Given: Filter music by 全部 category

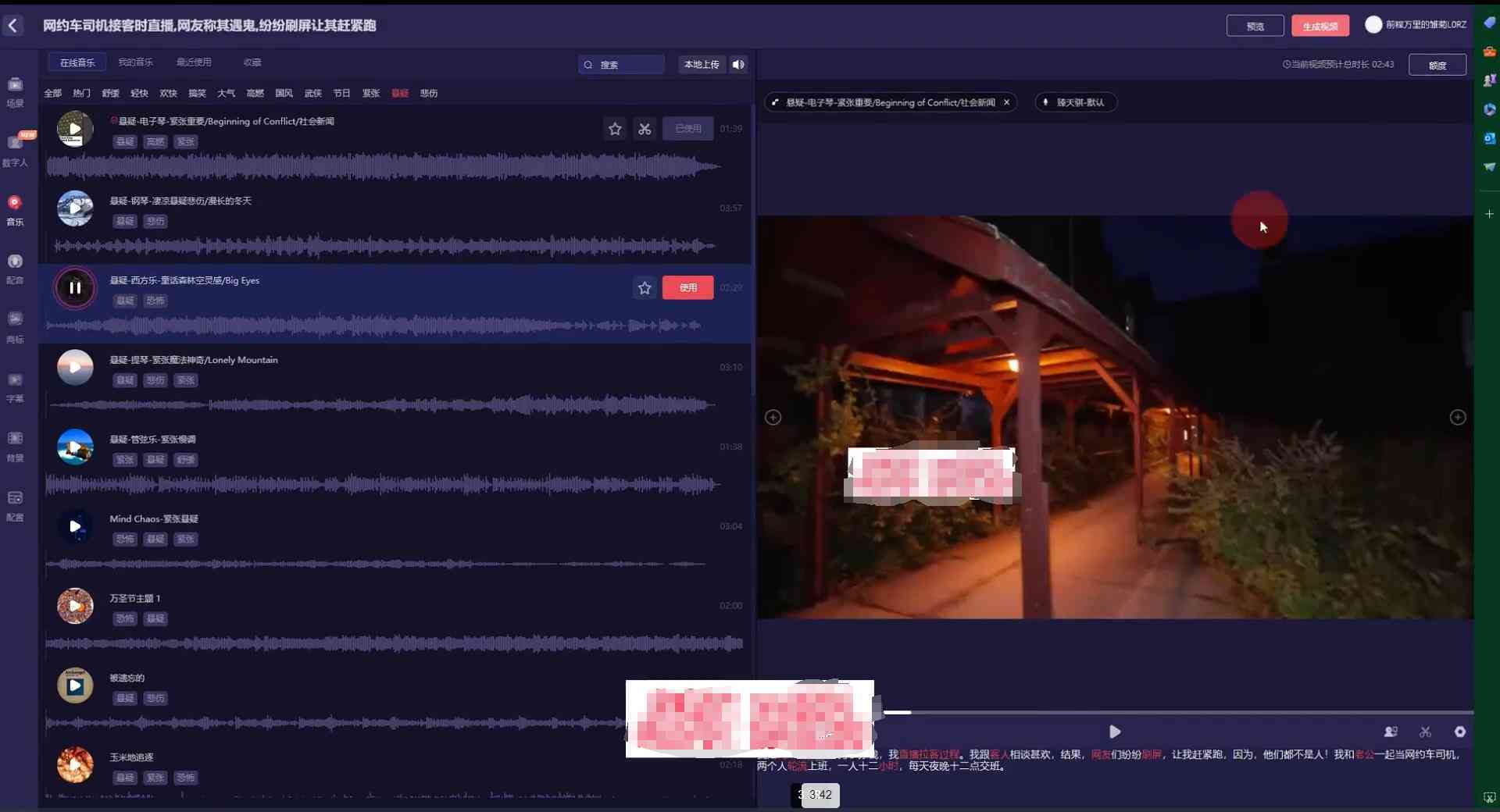Looking at the screenshot, I should [x=53, y=93].
